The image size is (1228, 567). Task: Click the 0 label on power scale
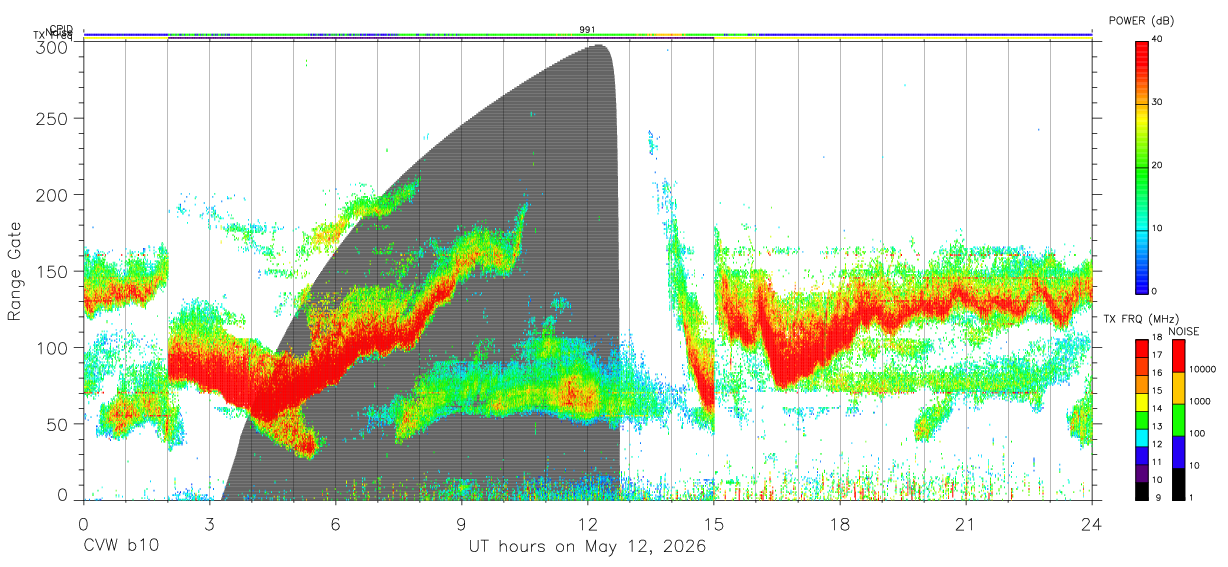coord(1154,291)
